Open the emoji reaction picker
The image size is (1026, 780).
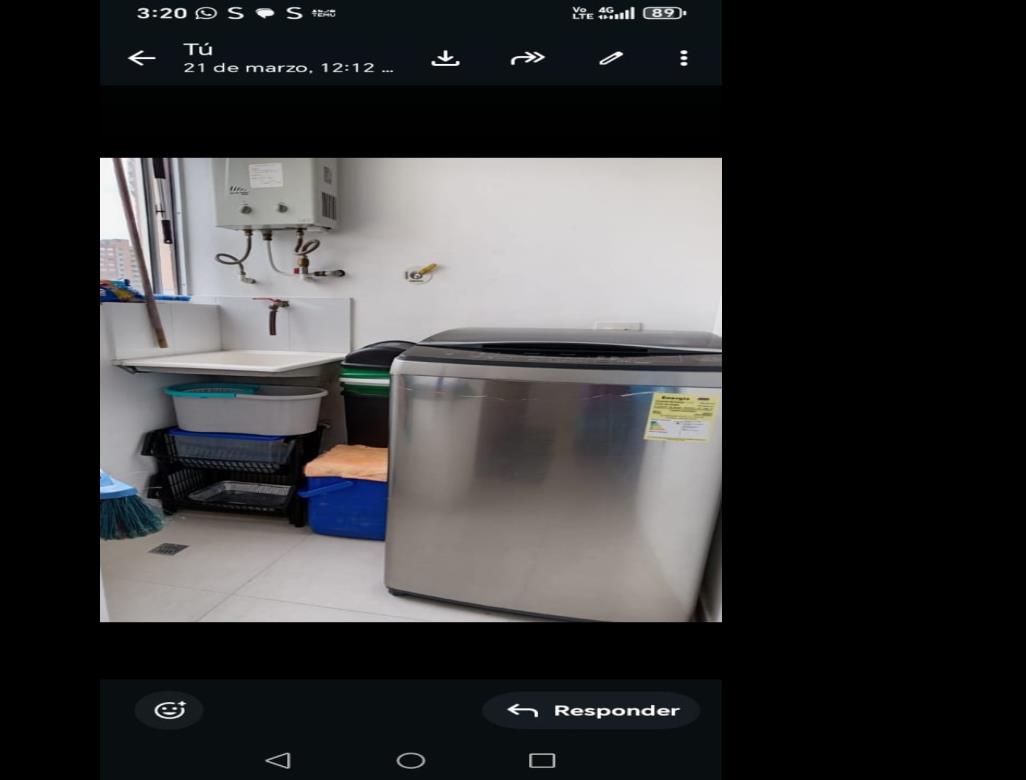pos(169,710)
